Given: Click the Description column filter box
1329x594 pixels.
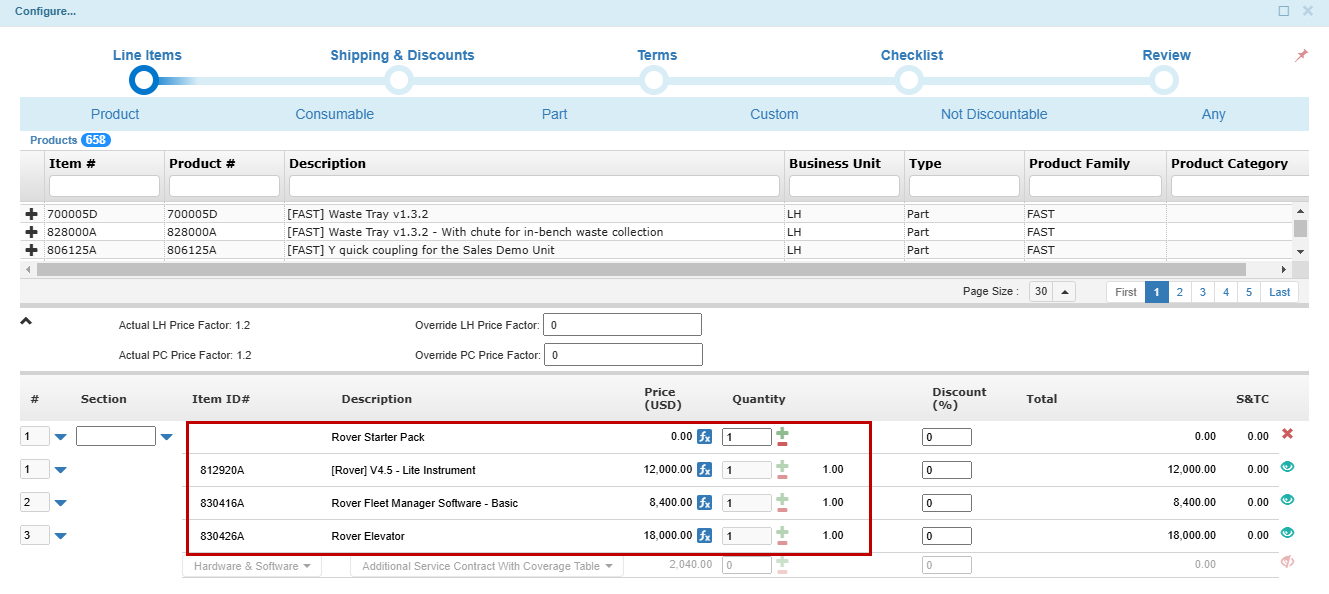Looking at the screenshot, I should pyautogui.click(x=534, y=186).
